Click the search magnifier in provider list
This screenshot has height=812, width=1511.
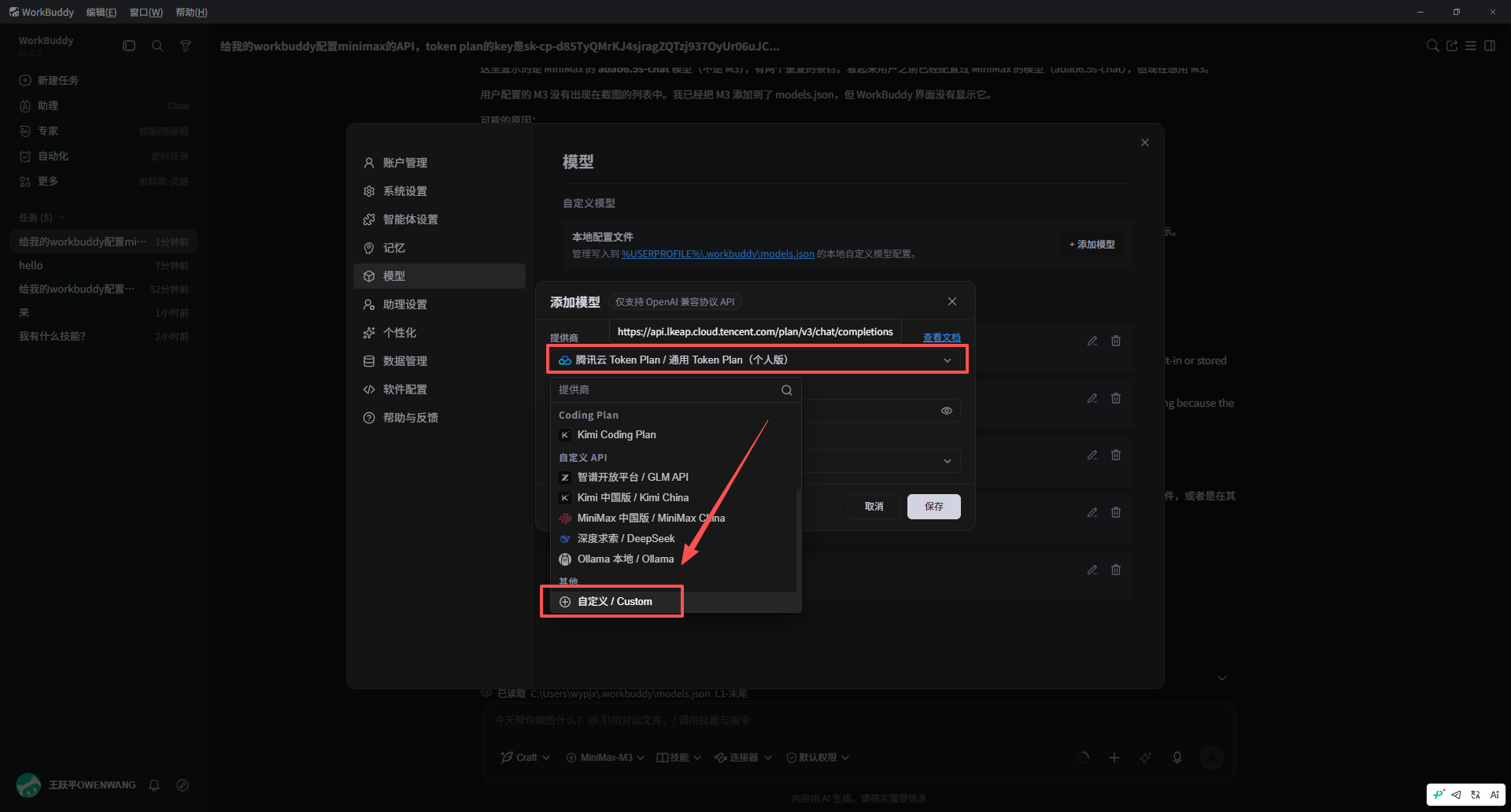786,390
